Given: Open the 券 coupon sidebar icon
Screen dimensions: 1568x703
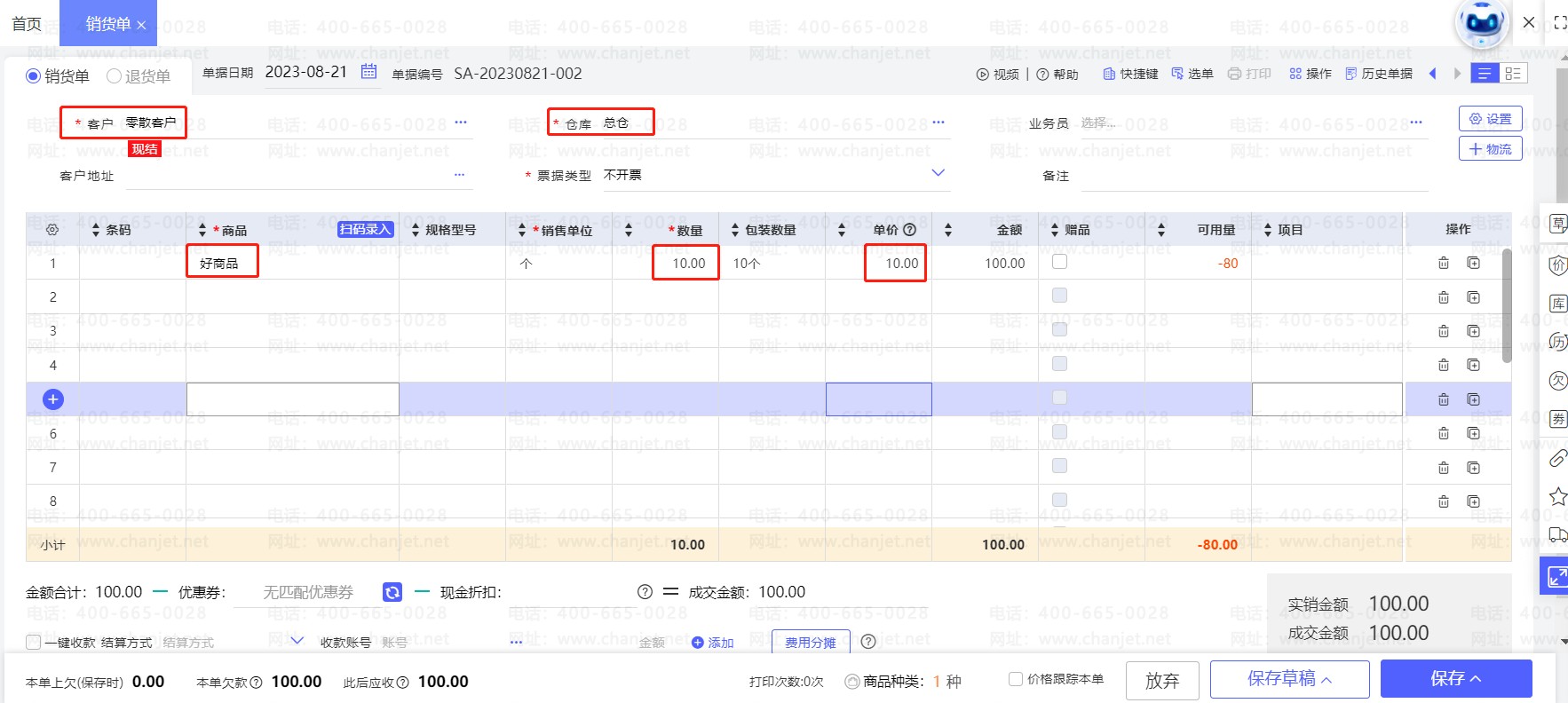Looking at the screenshot, I should tap(1558, 420).
